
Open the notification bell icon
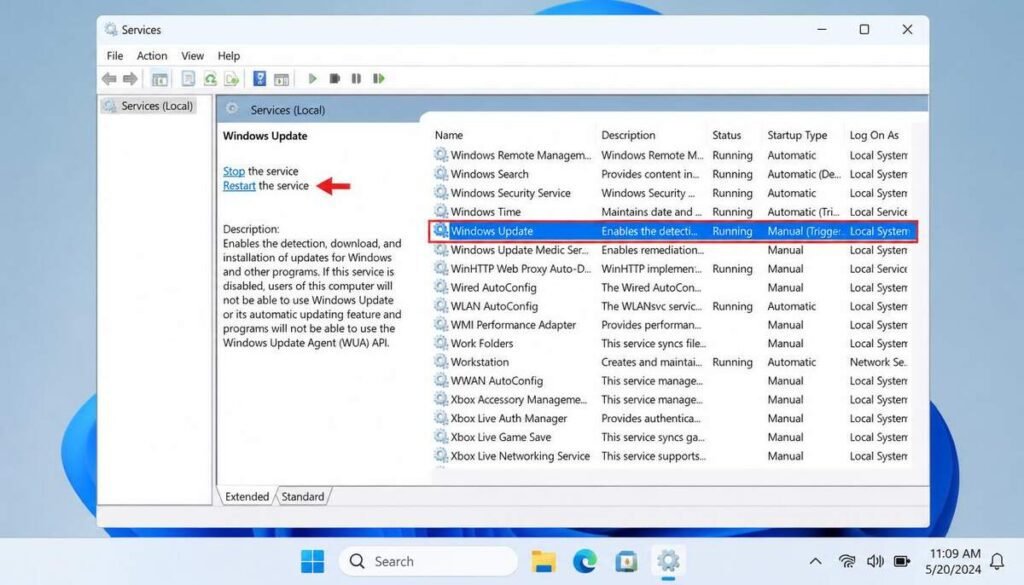pyautogui.click(x=997, y=561)
